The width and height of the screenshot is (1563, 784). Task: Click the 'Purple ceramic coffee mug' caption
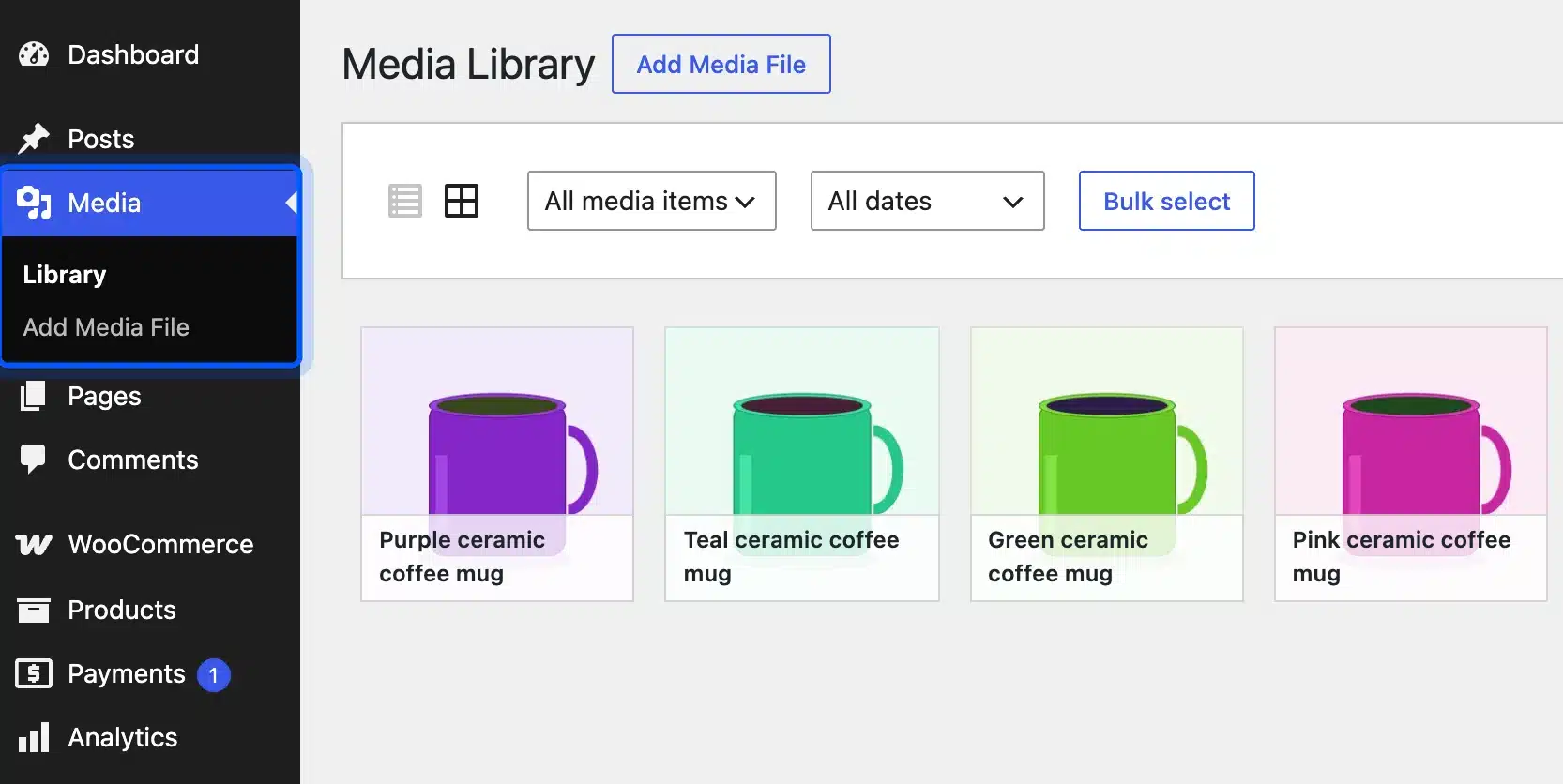pyautogui.click(x=462, y=557)
